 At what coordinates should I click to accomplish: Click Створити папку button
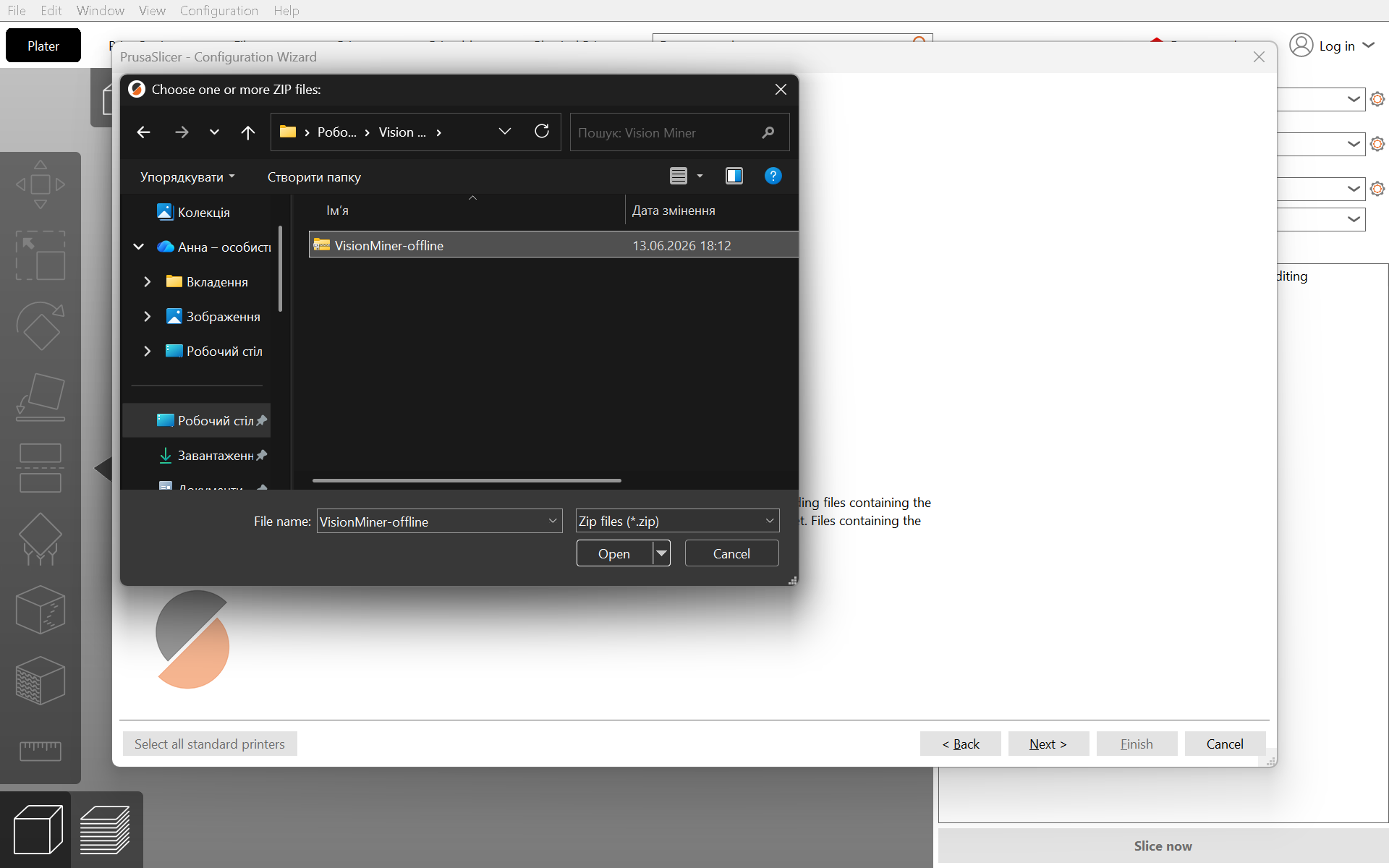tap(314, 176)
